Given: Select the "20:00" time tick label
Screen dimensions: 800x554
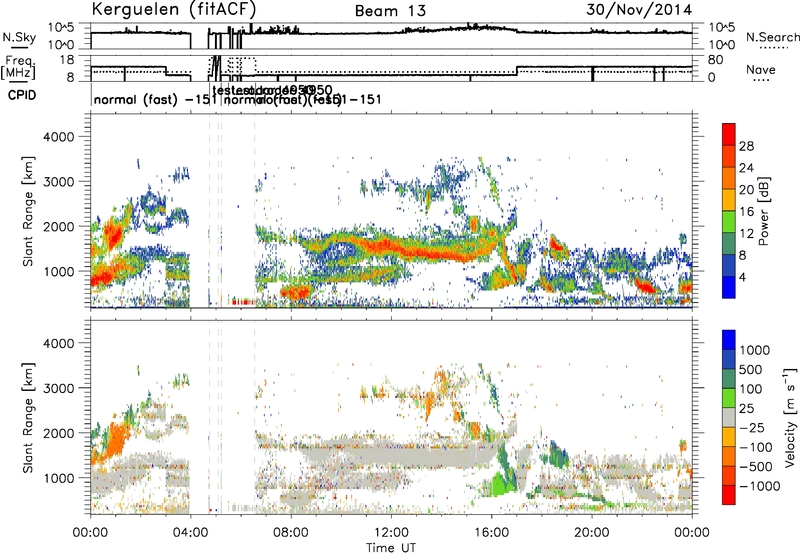Looking at the screenshot, I should click(591, 533).
